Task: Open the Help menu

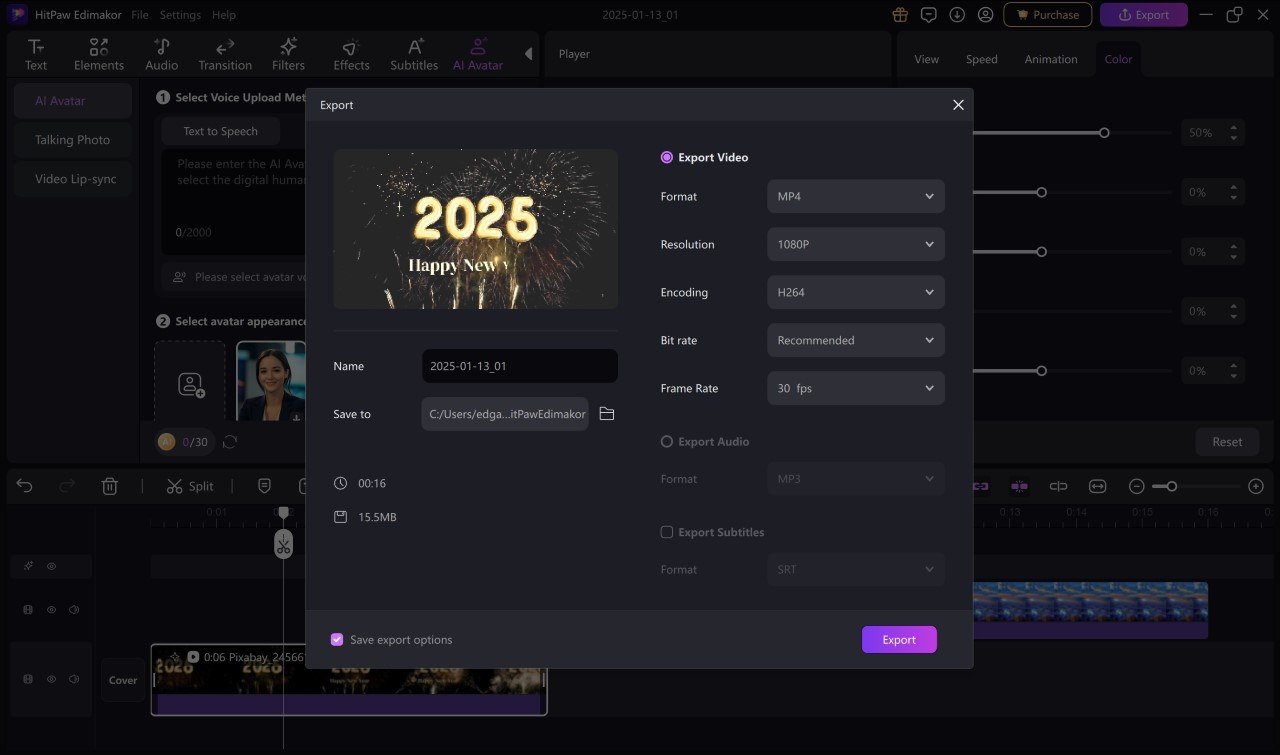Action: (224, 15)
